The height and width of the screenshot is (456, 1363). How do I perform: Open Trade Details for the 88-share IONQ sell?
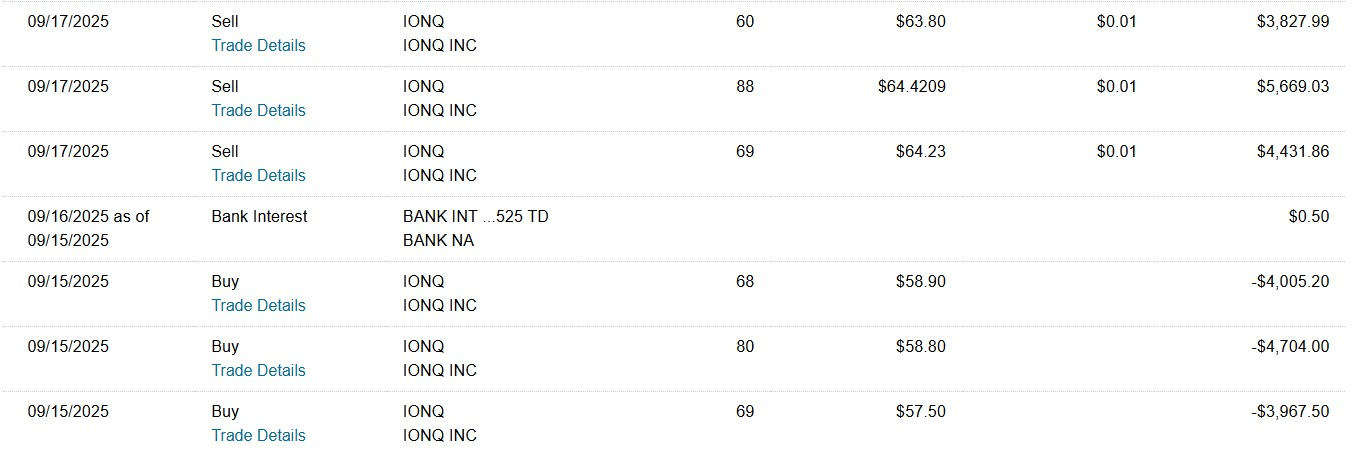pyautogui.click(x=258, y=110)
